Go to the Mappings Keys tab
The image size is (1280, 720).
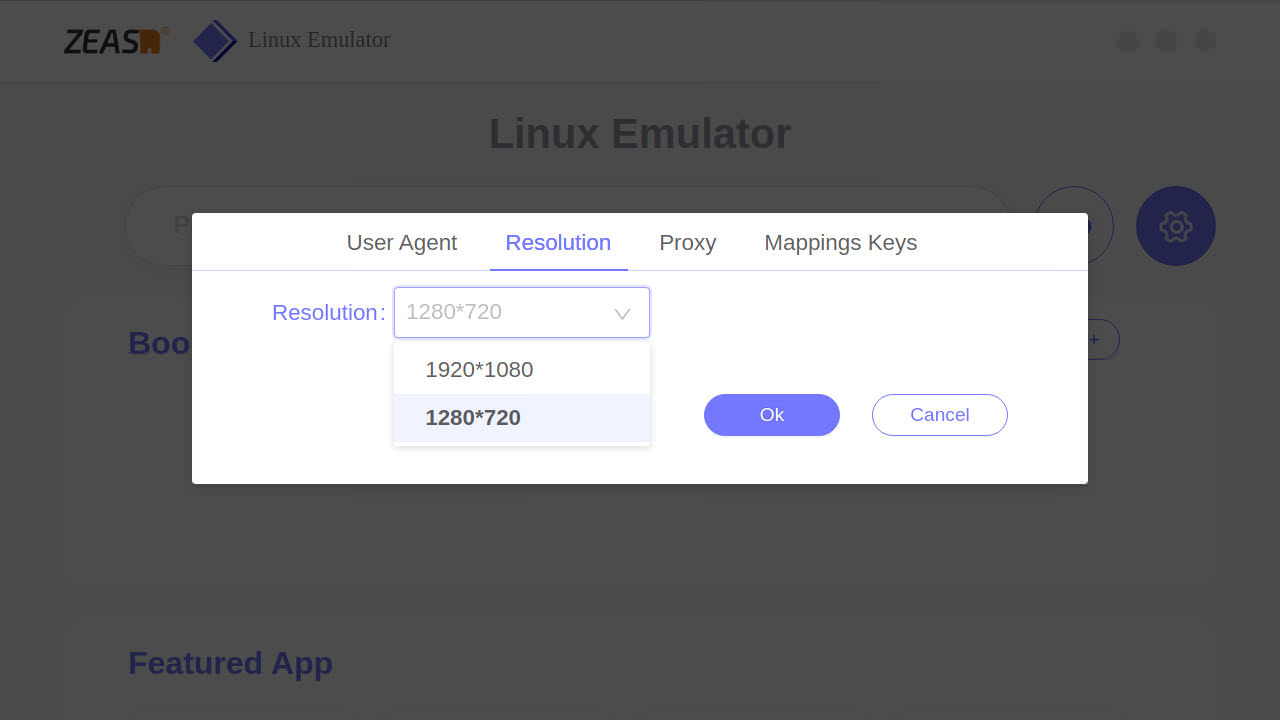pos(841,243)
